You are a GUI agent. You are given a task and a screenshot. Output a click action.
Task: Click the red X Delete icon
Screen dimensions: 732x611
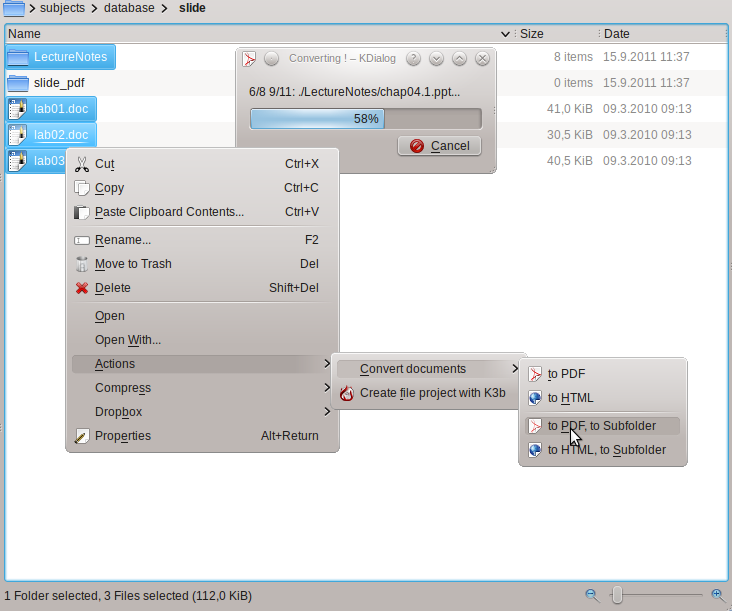point(82,288)
